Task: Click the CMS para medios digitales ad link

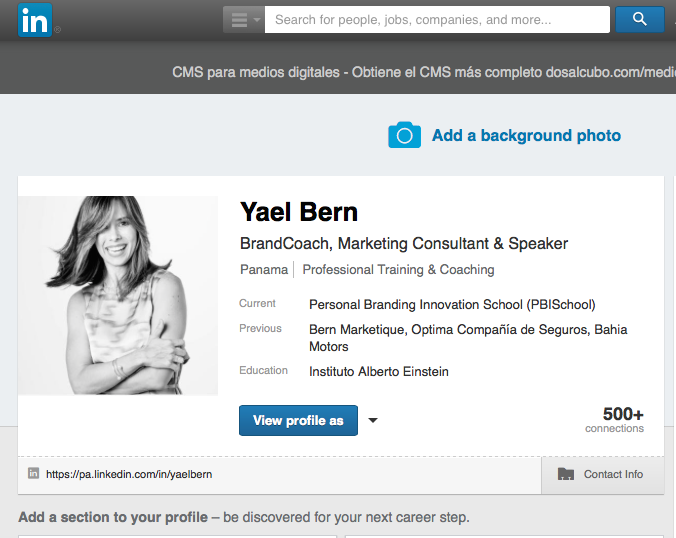Action: click(x=420, y=72)
